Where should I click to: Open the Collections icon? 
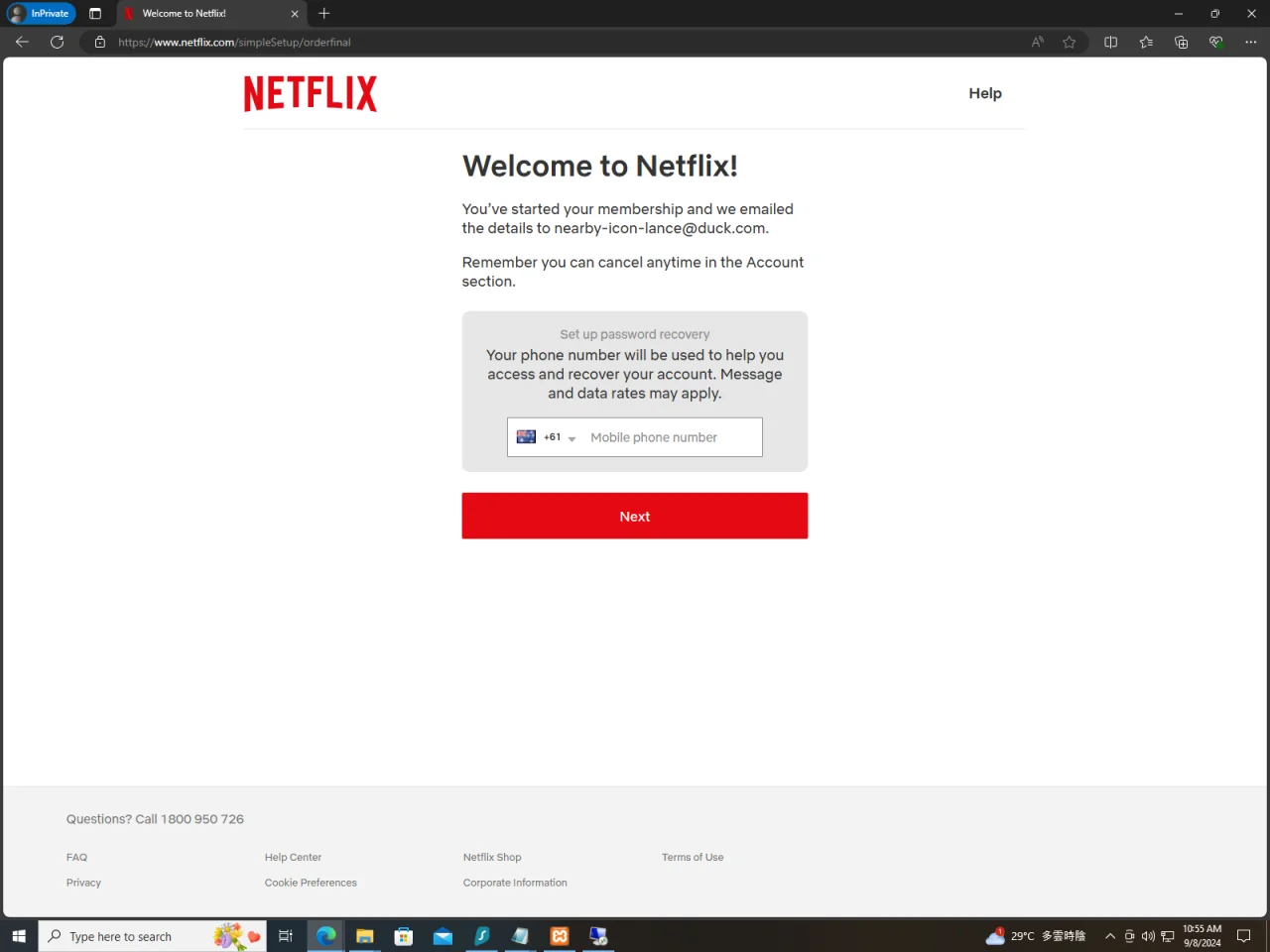(1181, 42)
